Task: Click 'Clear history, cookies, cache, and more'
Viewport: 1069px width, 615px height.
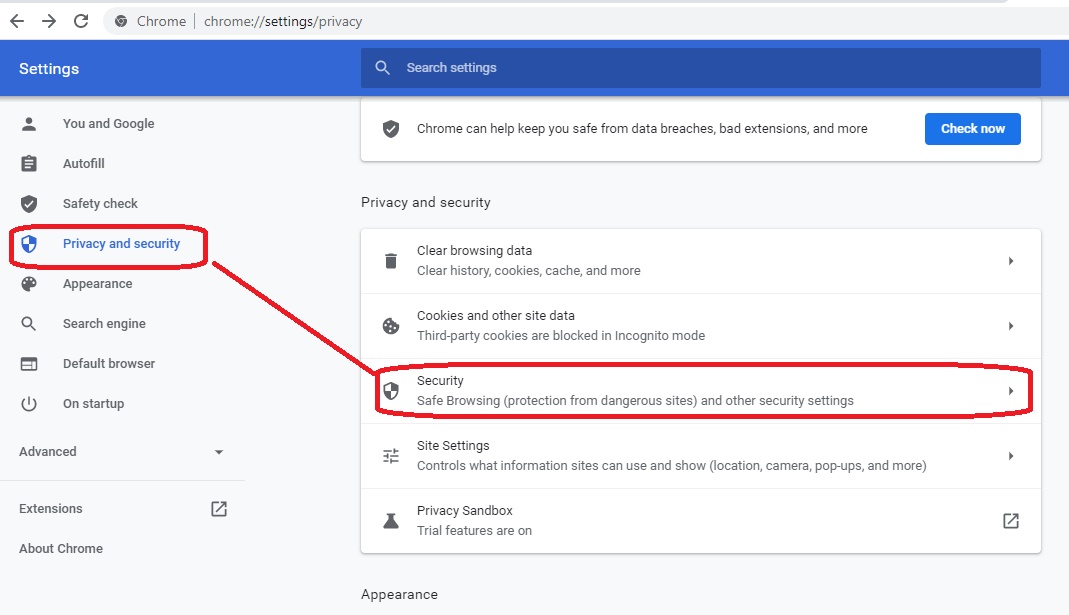Action: click(529, 271)
